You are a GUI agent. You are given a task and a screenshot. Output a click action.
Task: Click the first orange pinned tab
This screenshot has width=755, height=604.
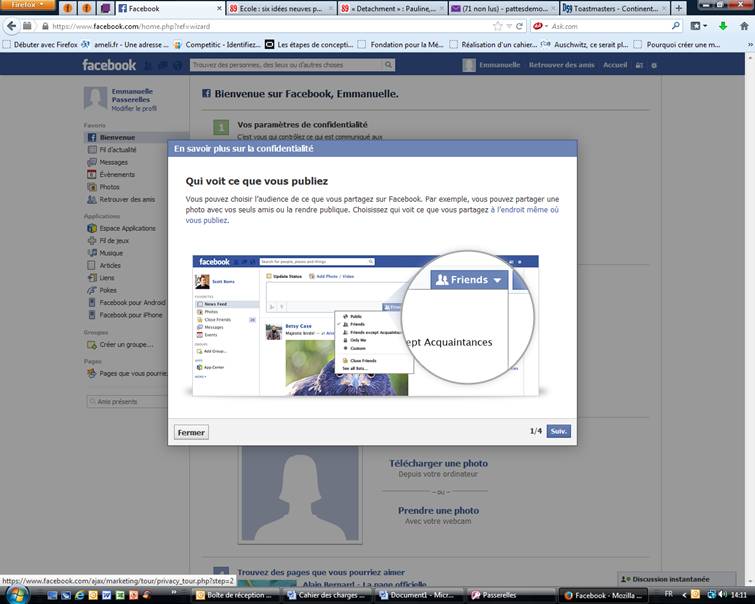click(x=68, y=8)
